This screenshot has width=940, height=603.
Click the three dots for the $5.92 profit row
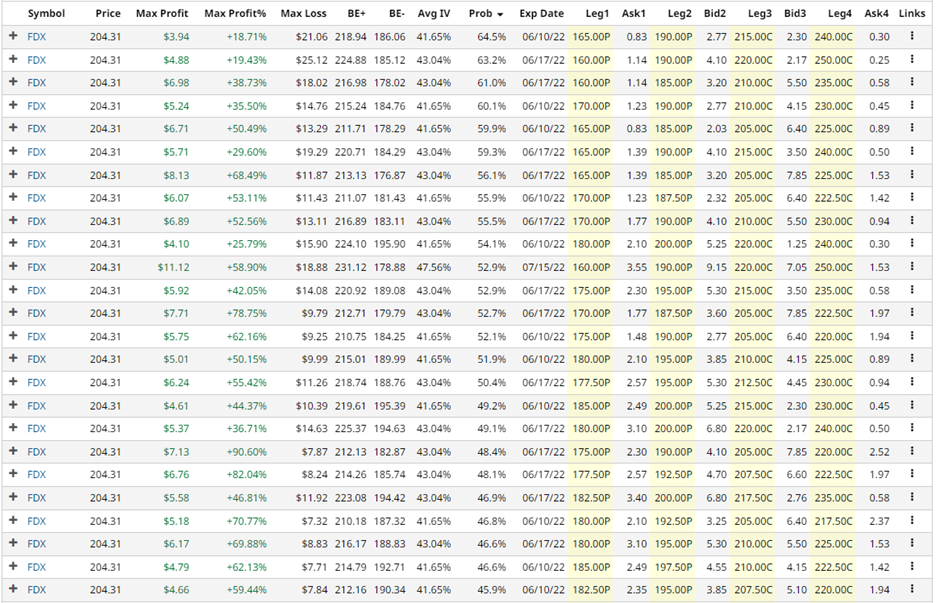[912, 290]
